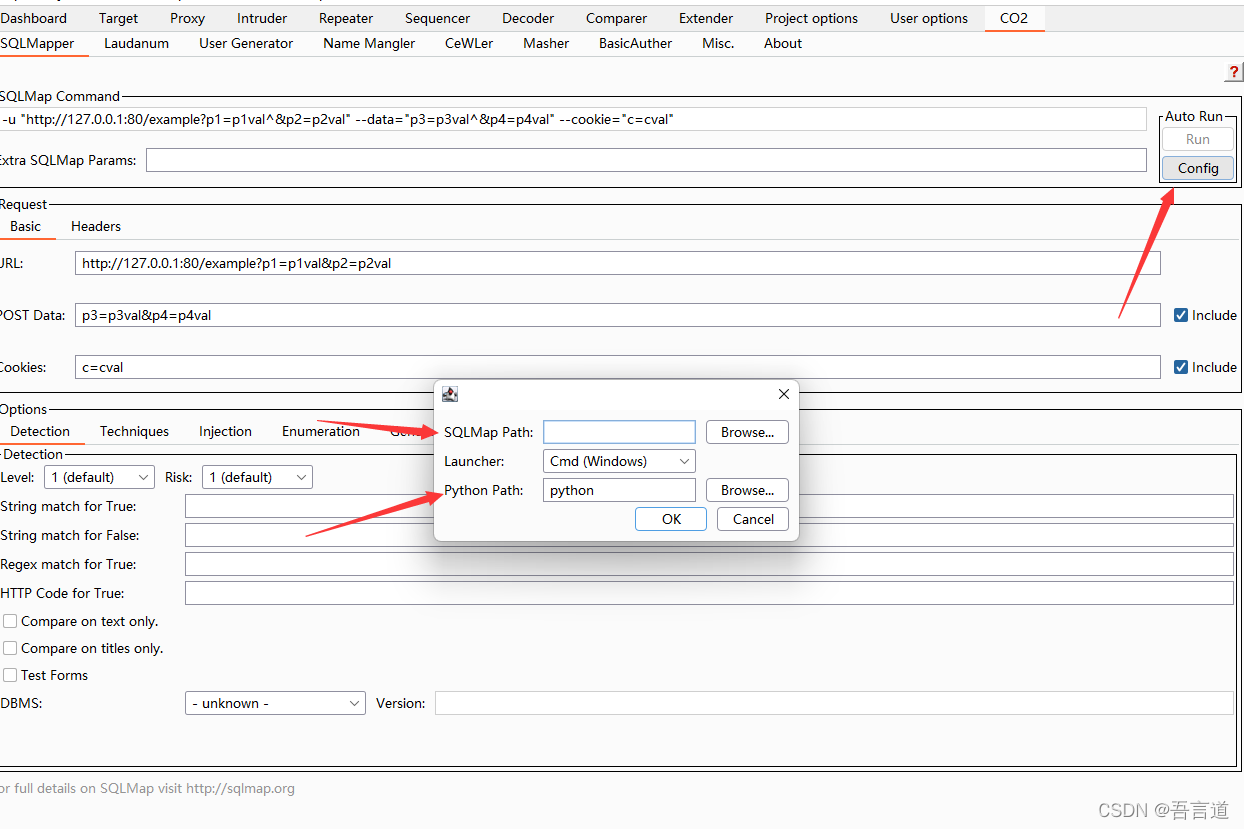Select the SQLMapper sub-tab
Viewport: 1244px width, 829px height.
click(x=37, y=43)
